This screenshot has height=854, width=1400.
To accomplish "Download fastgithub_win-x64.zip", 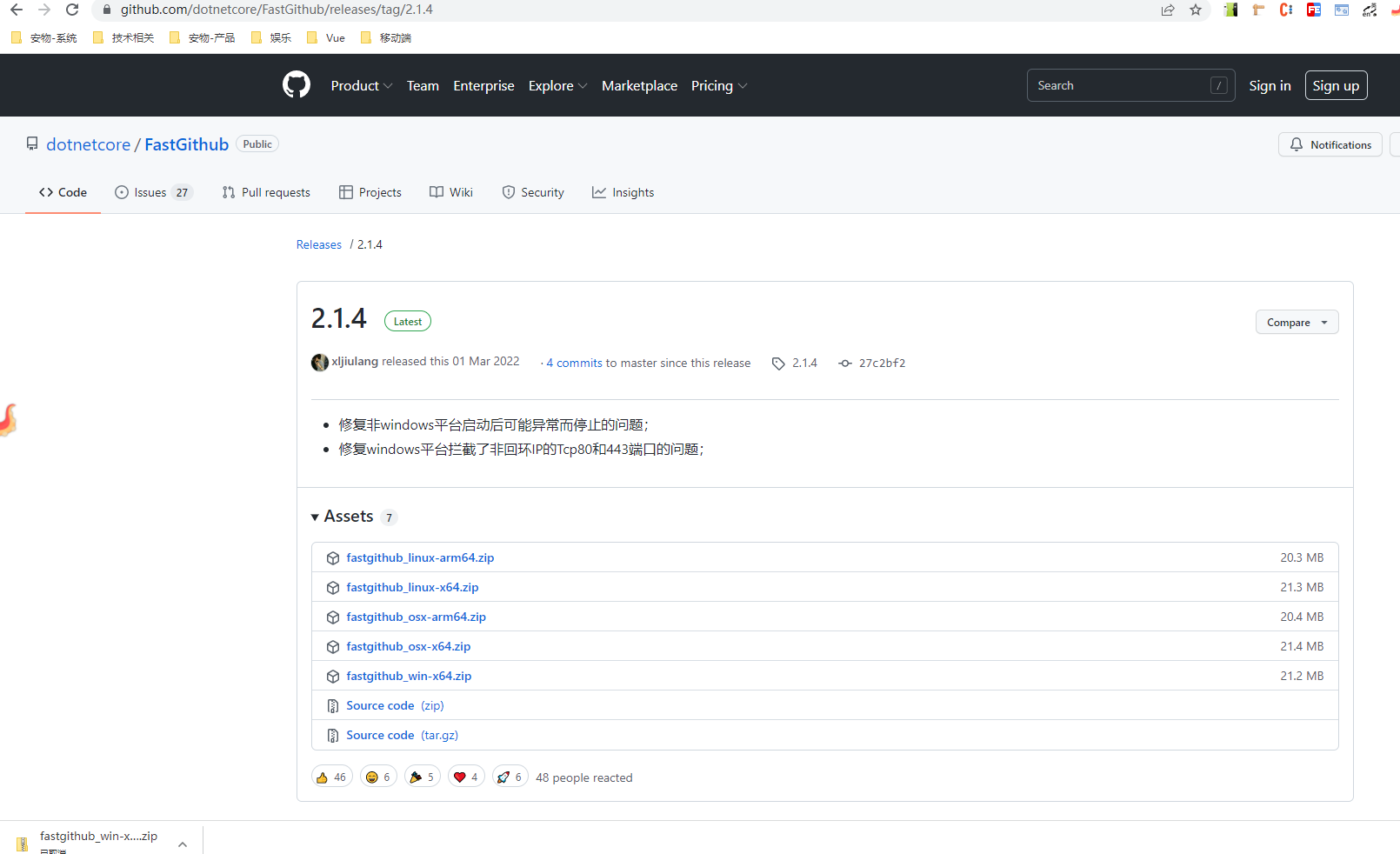I will [409, 676].
